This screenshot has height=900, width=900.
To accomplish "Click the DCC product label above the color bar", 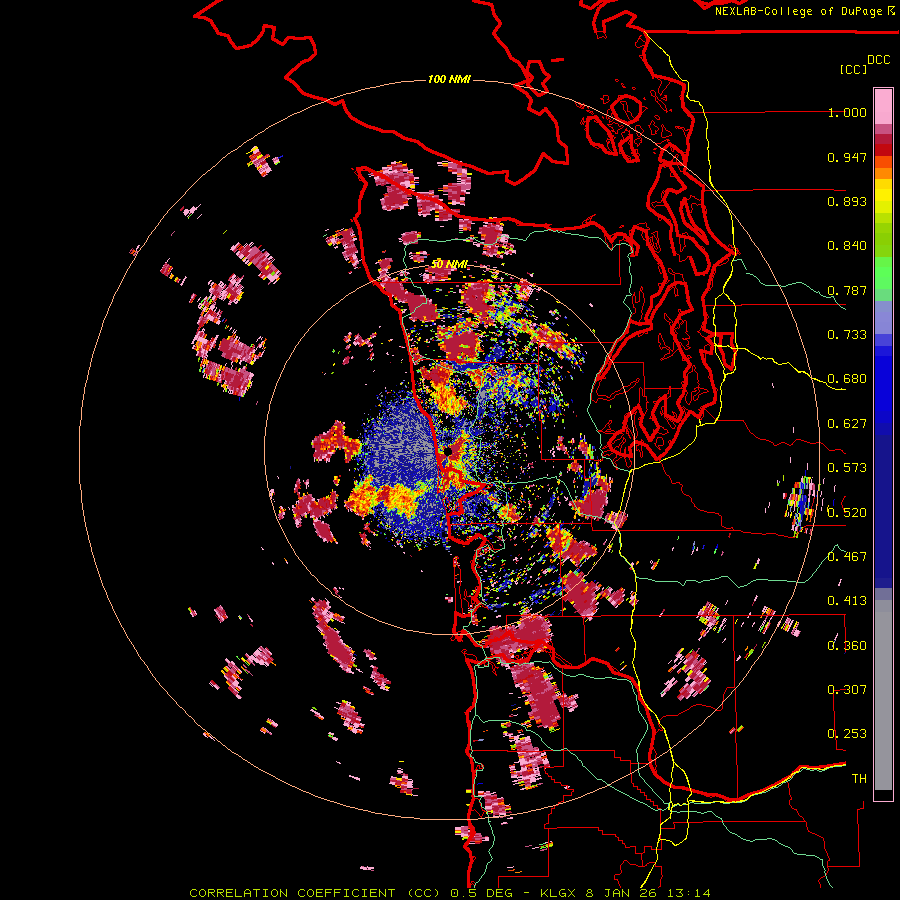I will [x=878, y=60].
